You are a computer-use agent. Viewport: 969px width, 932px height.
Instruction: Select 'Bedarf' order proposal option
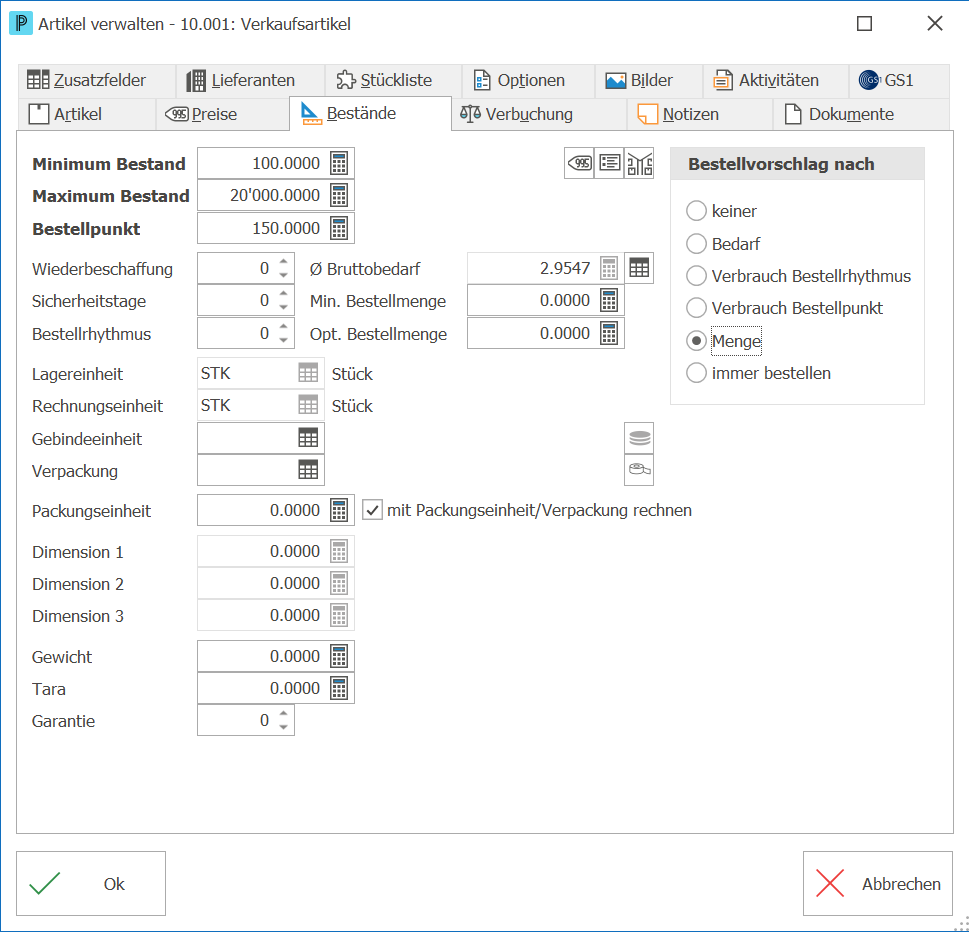[696, 244]
